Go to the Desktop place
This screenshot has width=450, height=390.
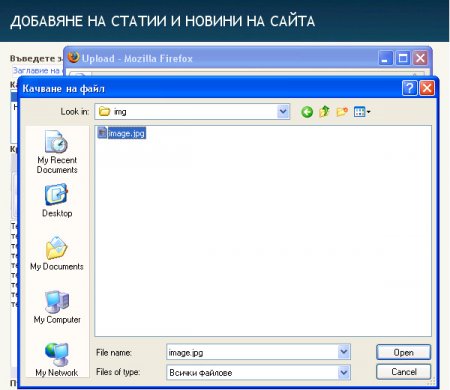point(57,200)
